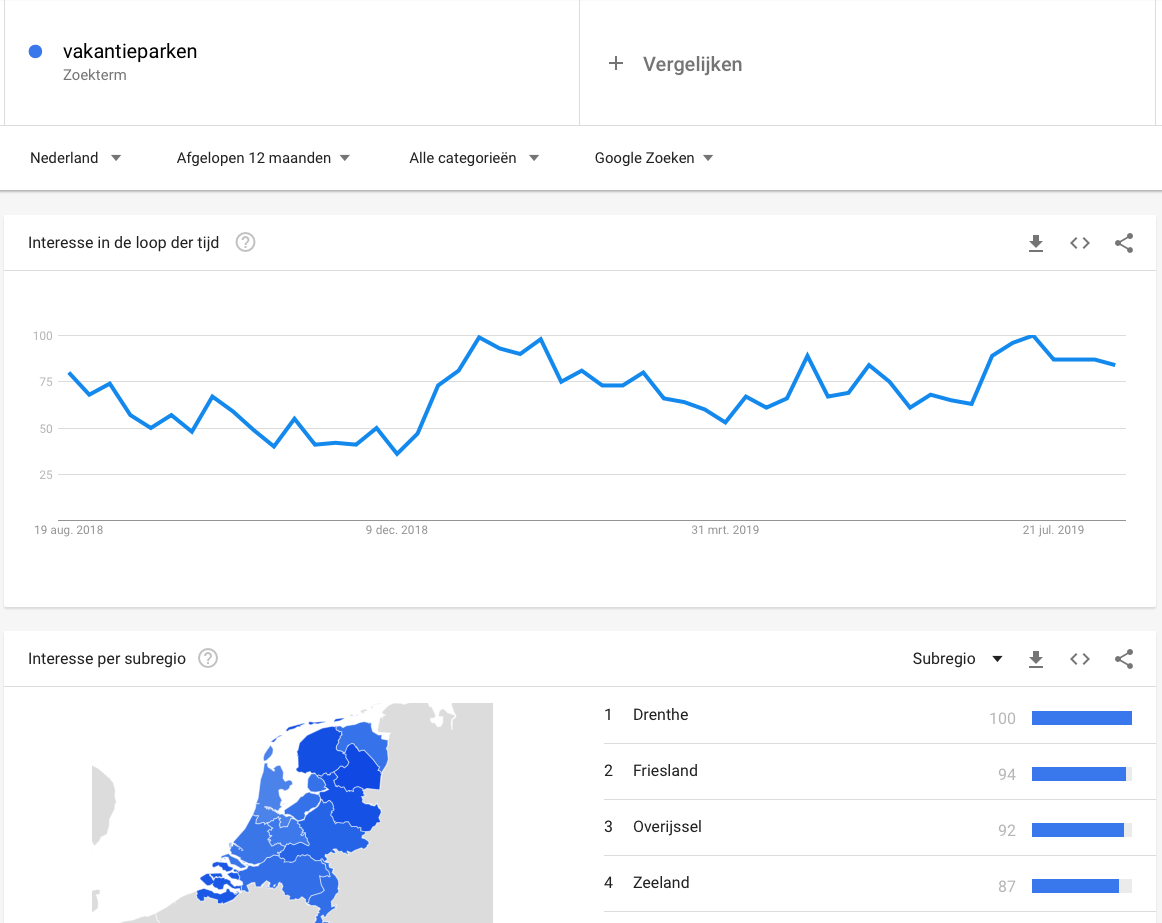Share the interest over time chart

click(x=1124, y=243)
